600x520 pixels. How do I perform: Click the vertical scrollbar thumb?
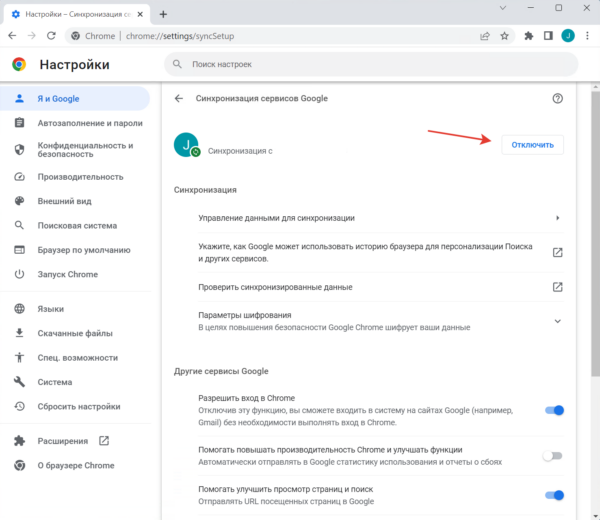(x=596, y=233)
